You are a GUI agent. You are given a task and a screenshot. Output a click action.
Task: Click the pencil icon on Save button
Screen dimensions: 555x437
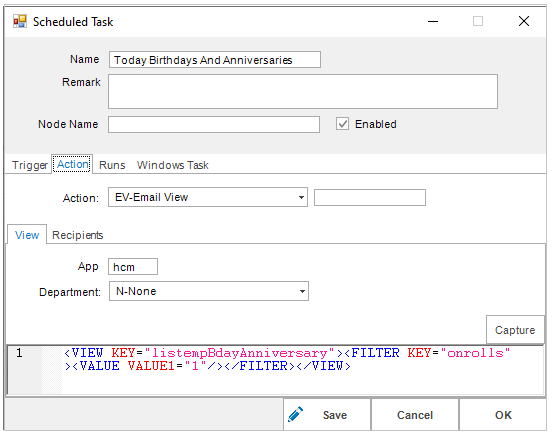[296, 414]
